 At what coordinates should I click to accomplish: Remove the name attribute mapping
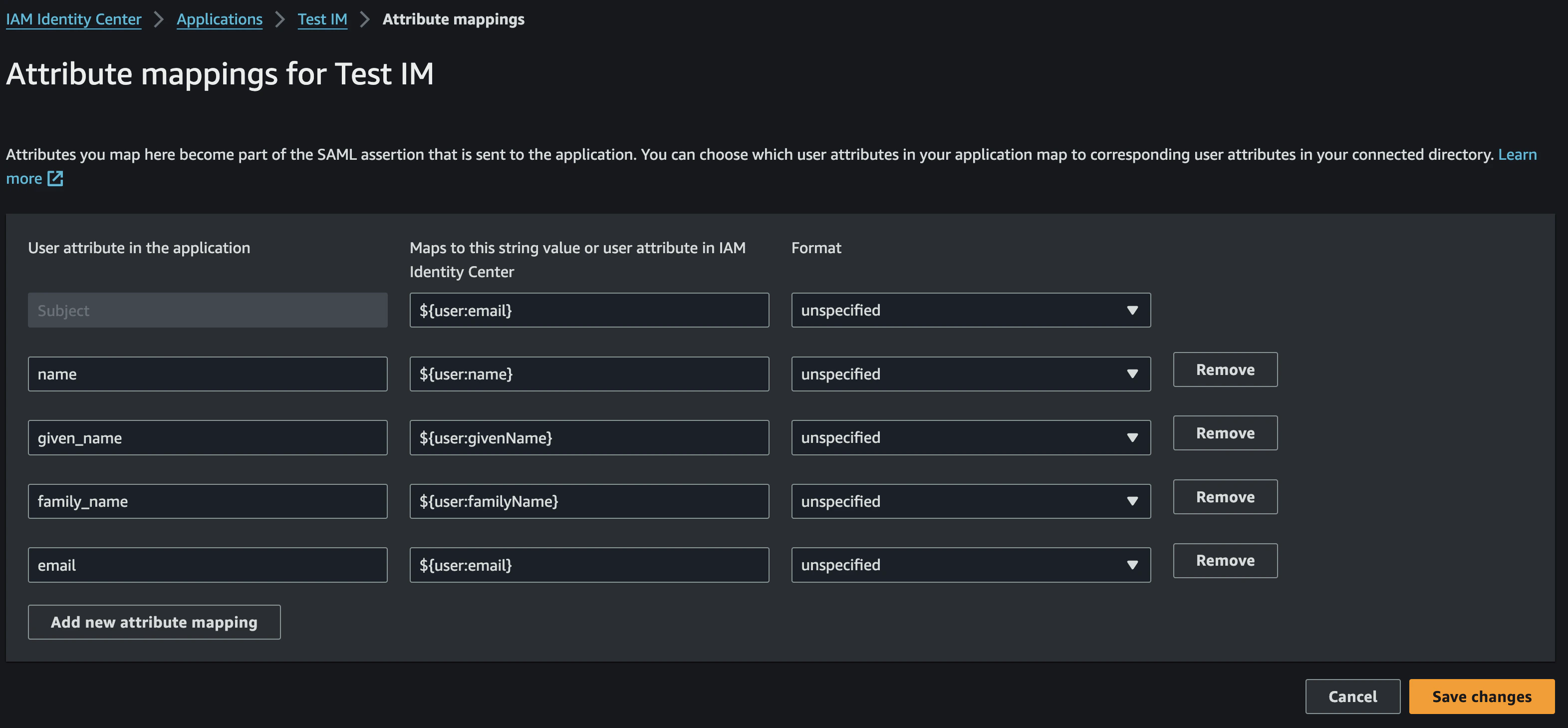pos(1225,370)
